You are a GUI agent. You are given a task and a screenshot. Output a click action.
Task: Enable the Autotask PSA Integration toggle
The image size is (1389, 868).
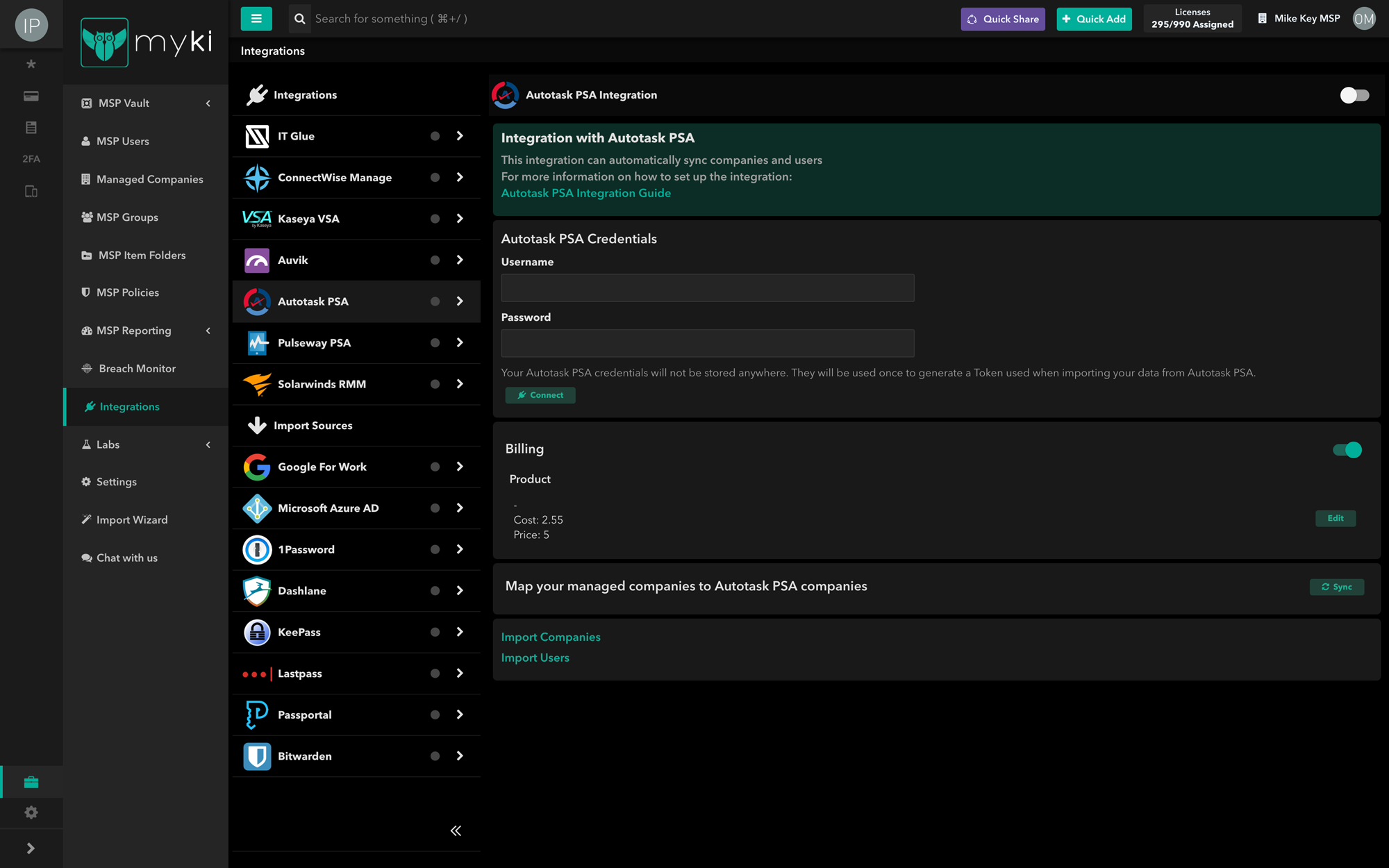click(x=1354, y=95)
